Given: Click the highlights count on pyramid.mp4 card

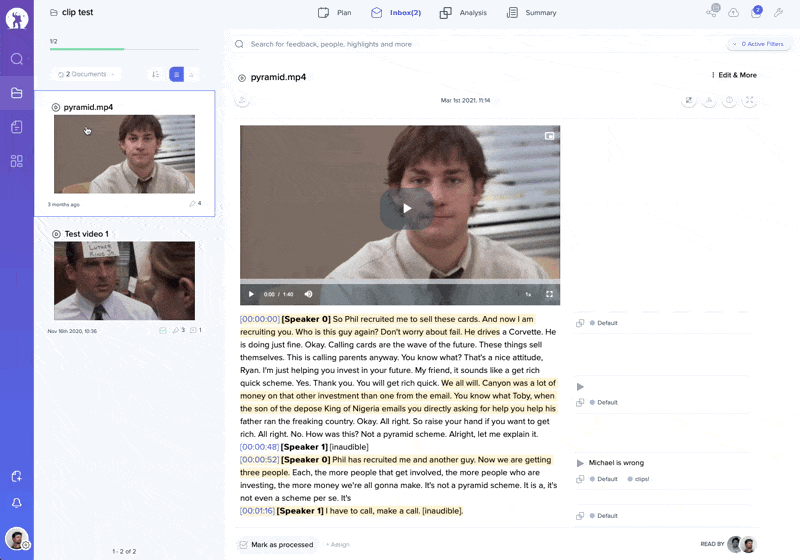Looking at the screenshot, I should tap(195, 203).
